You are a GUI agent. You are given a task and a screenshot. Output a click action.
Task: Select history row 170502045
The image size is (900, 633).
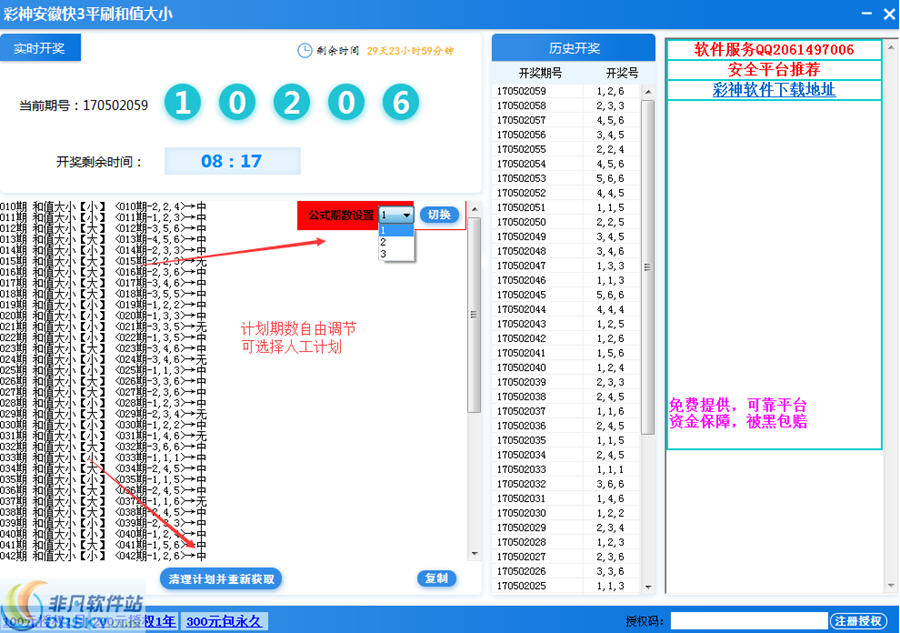point(567,295)
